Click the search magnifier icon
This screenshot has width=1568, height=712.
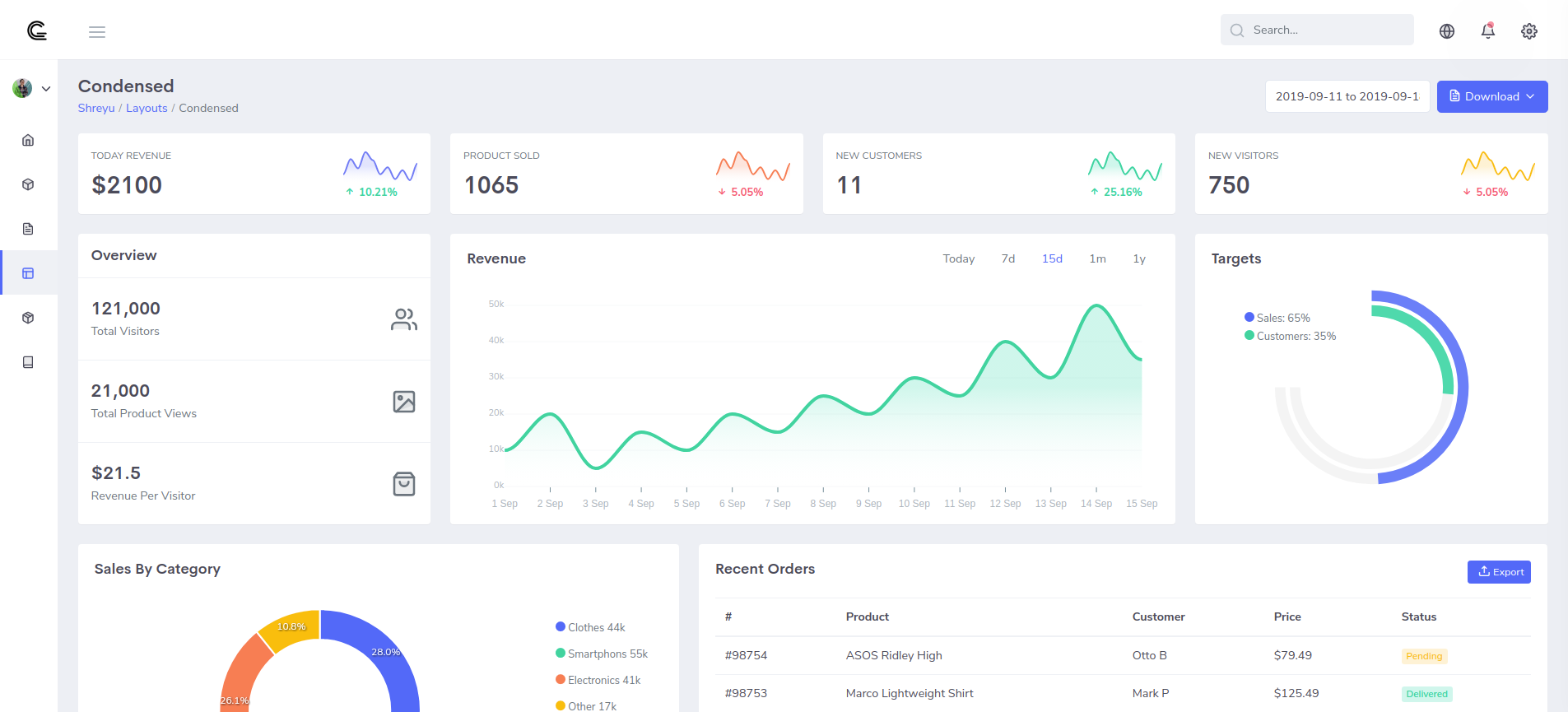(x=1237, y=30)
